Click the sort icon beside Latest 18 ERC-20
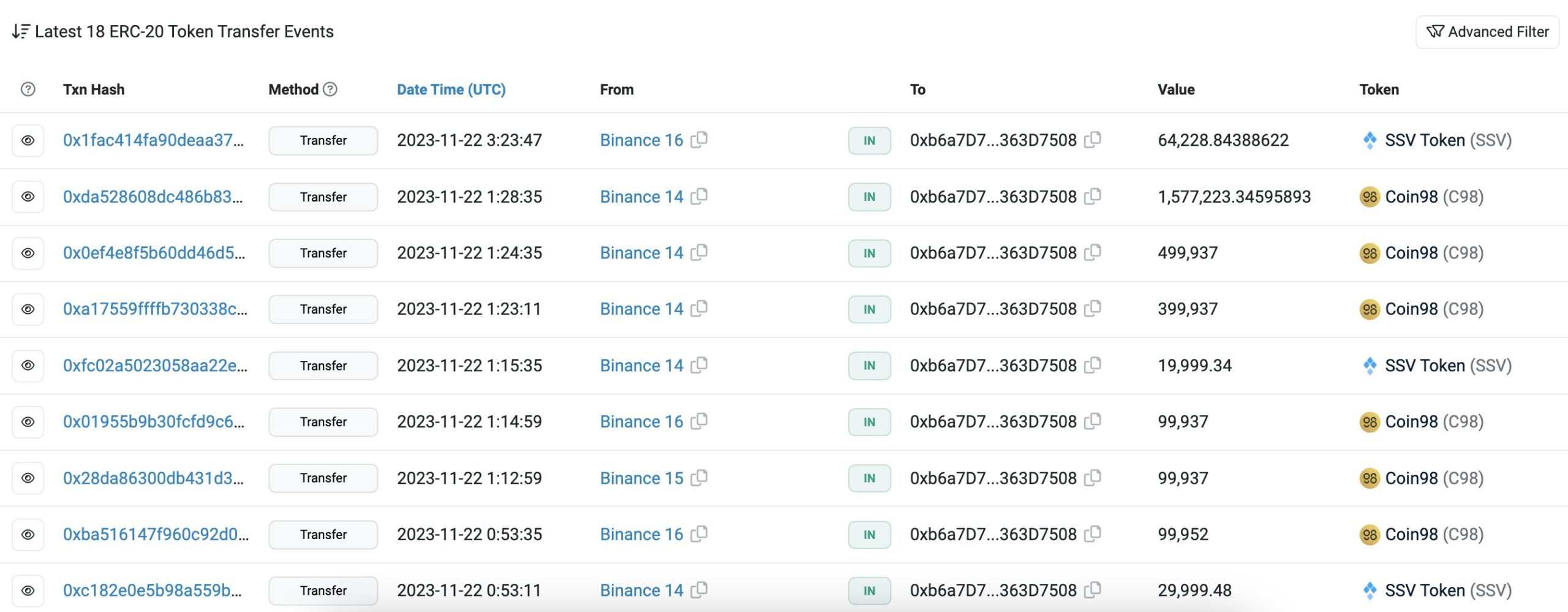1568x612 pixels. 20,31
